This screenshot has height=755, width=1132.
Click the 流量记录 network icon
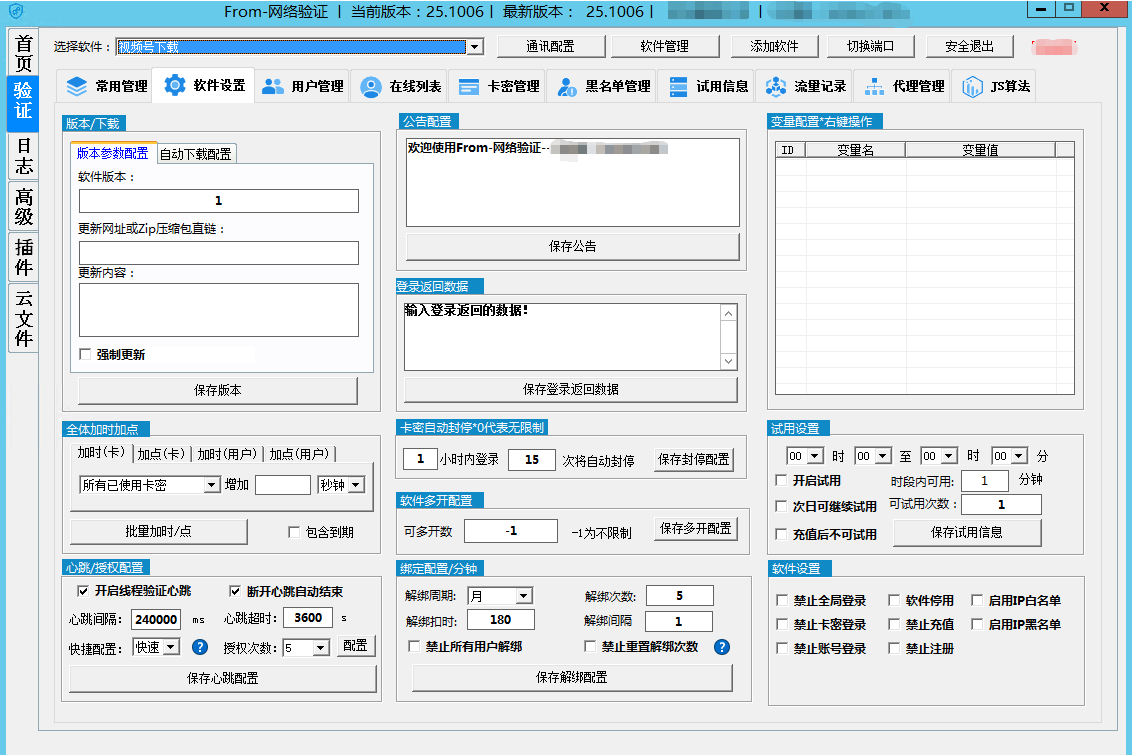click(776, 86)
